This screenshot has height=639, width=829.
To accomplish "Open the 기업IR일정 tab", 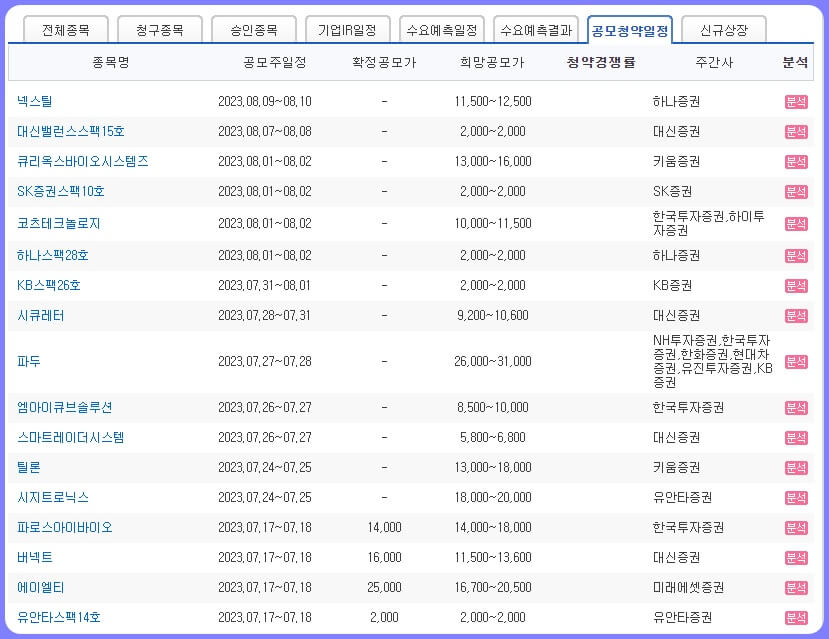I will click(x=348, y=30).
